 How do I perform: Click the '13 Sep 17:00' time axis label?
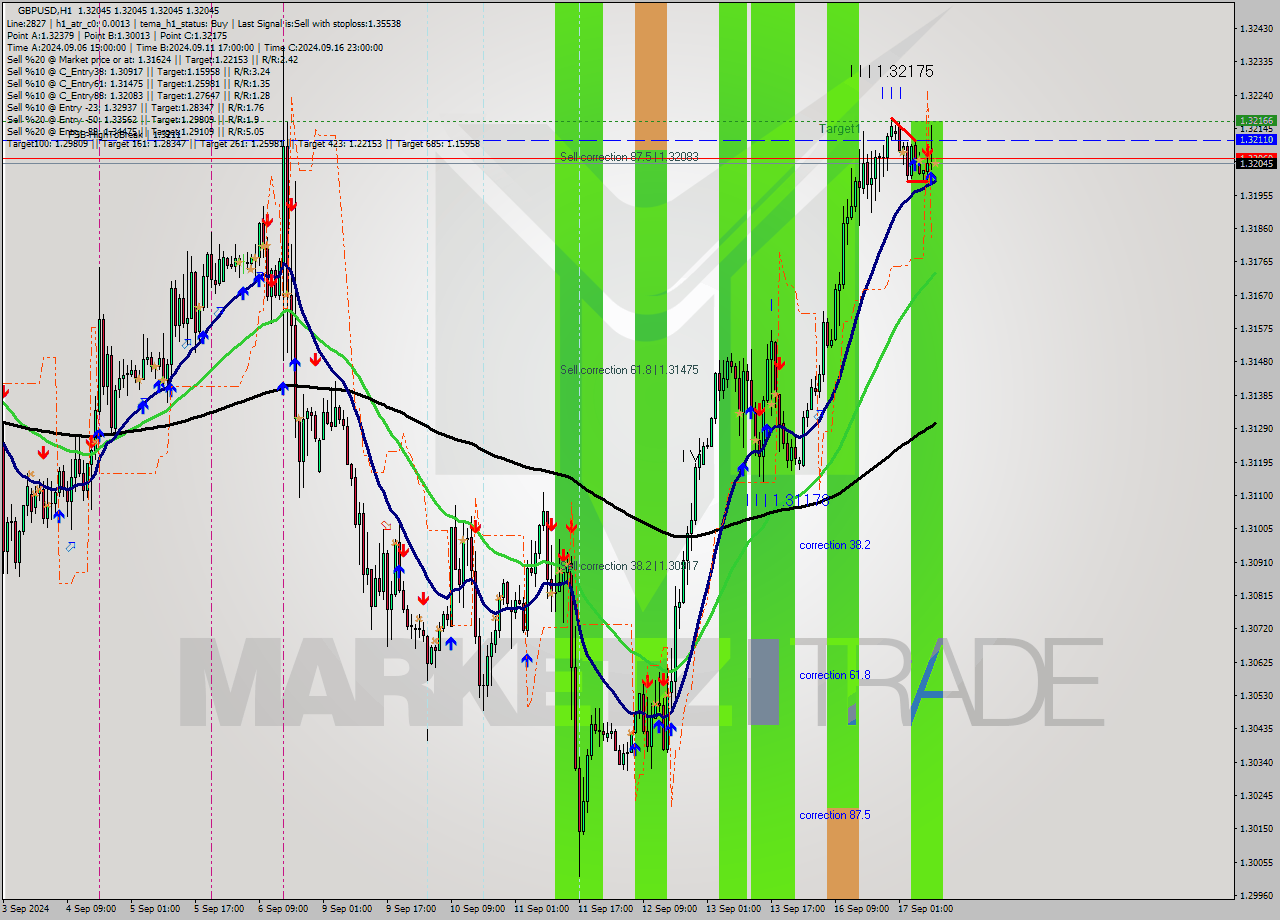point(796,909)
